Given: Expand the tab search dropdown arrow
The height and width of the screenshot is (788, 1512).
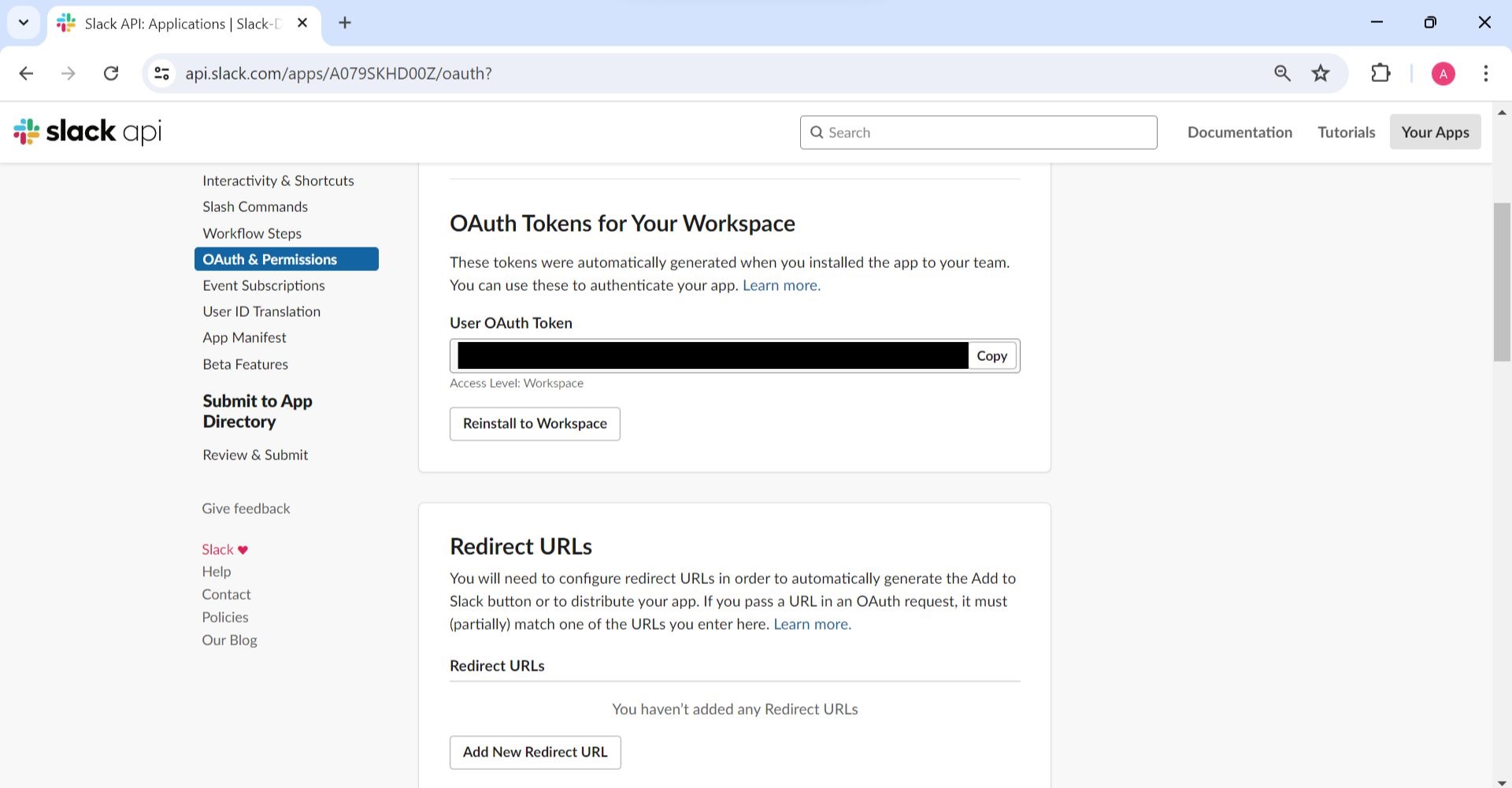Looking at the screenshot, I should (x=24, y=23).
